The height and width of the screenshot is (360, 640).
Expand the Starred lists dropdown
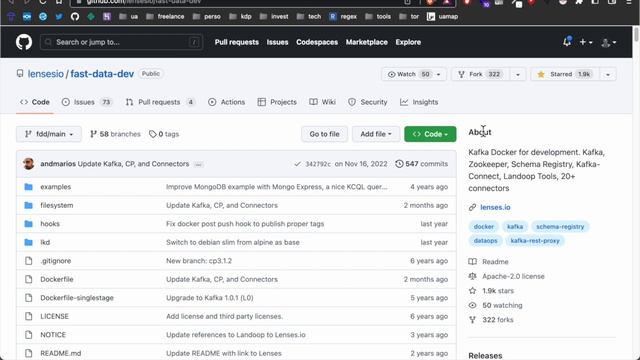(608, 74)
